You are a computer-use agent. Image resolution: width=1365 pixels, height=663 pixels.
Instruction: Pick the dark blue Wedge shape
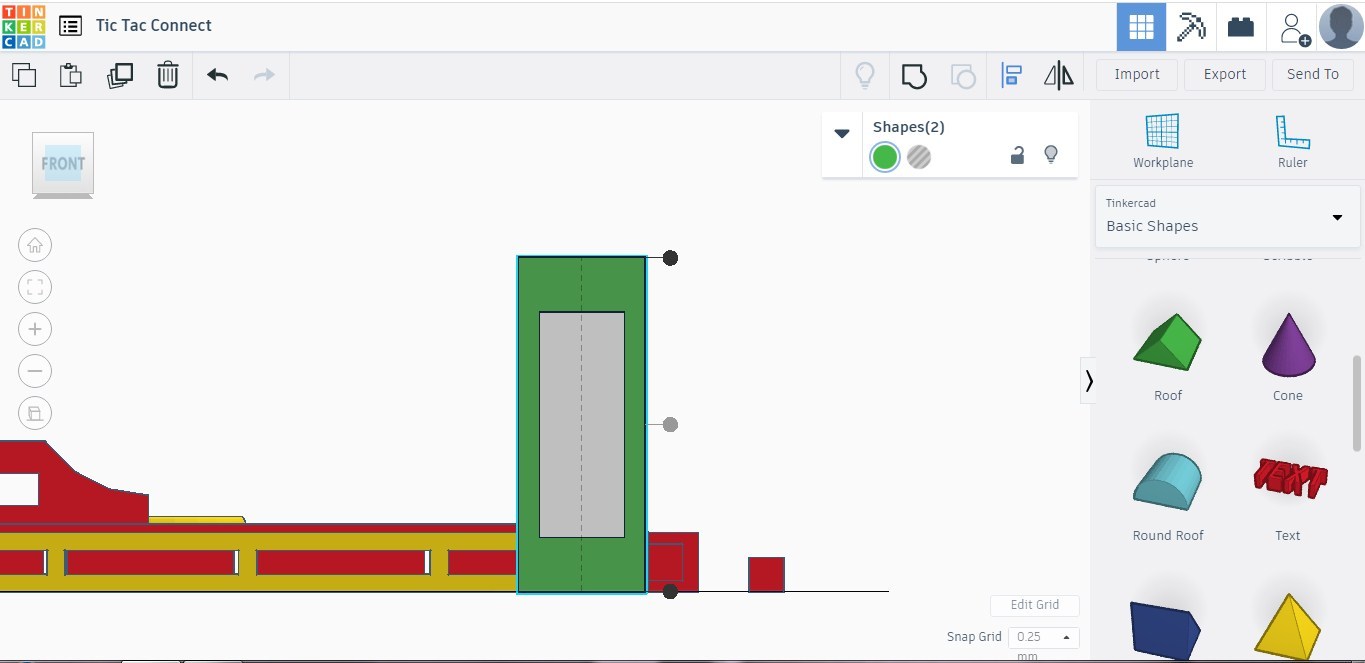click(1167, 630)
